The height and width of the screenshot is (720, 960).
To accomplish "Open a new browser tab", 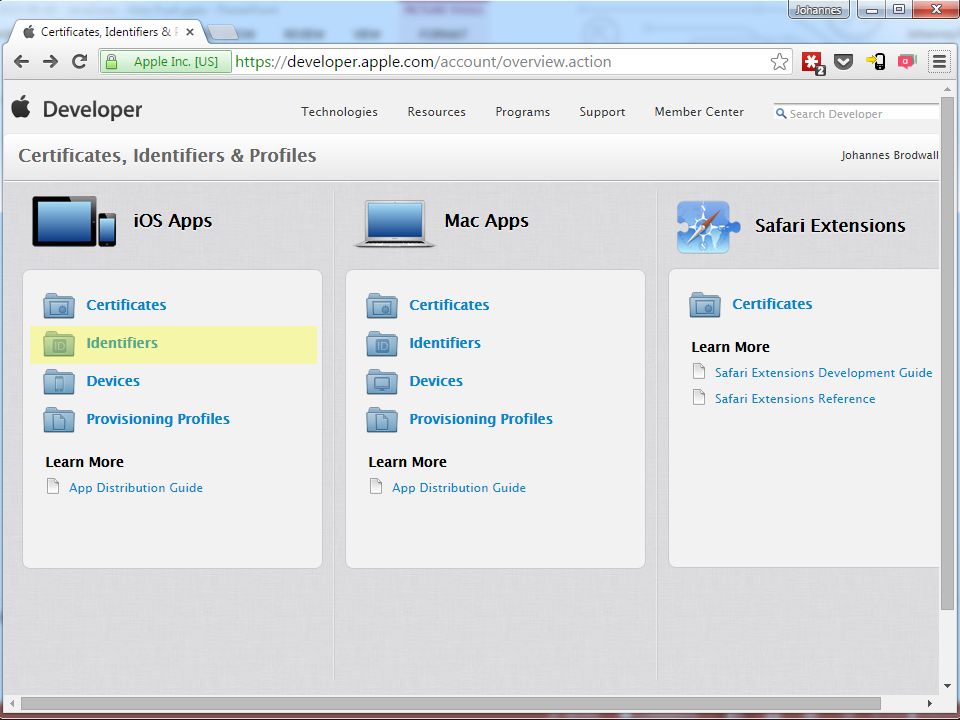I will (x=222, y=32).
